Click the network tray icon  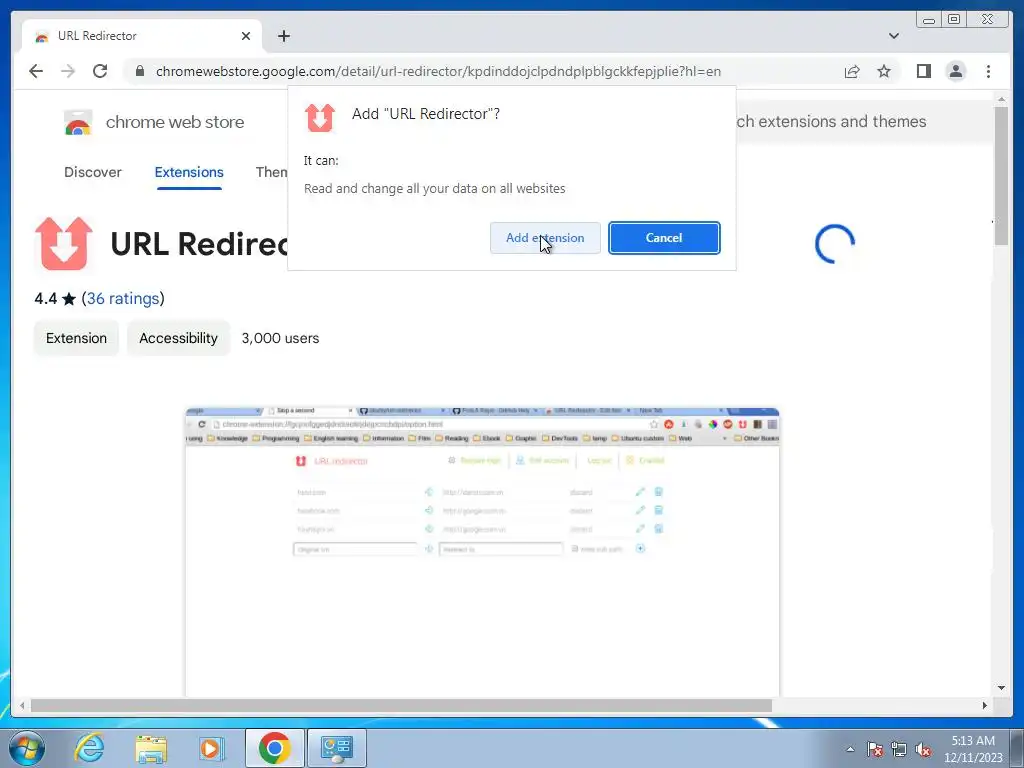[899, 749]
